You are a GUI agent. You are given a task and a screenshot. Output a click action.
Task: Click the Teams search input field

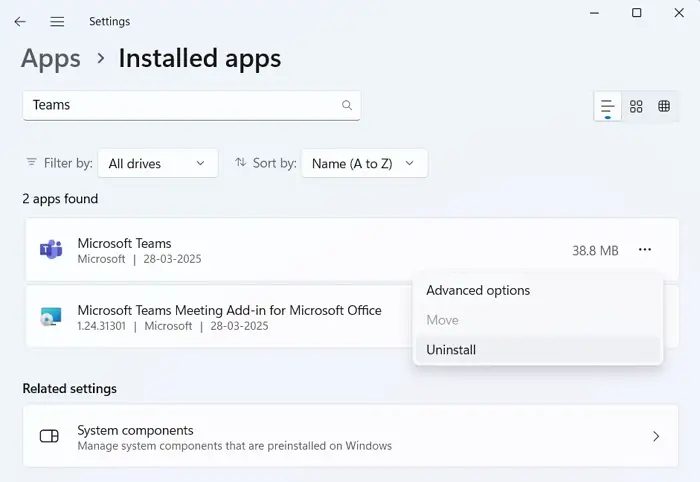coord(180,105)
